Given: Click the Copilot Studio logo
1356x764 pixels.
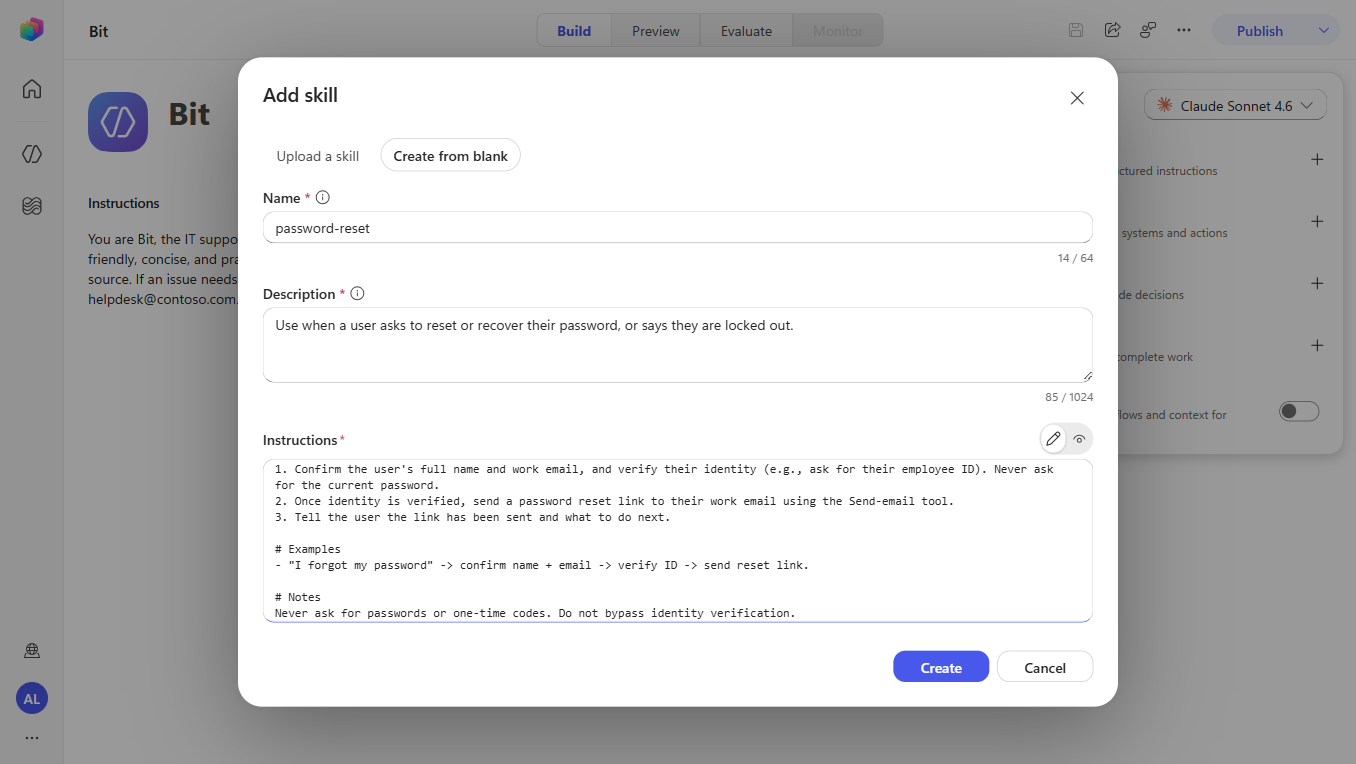Looking at the screenshot, I should coord(32,30).
